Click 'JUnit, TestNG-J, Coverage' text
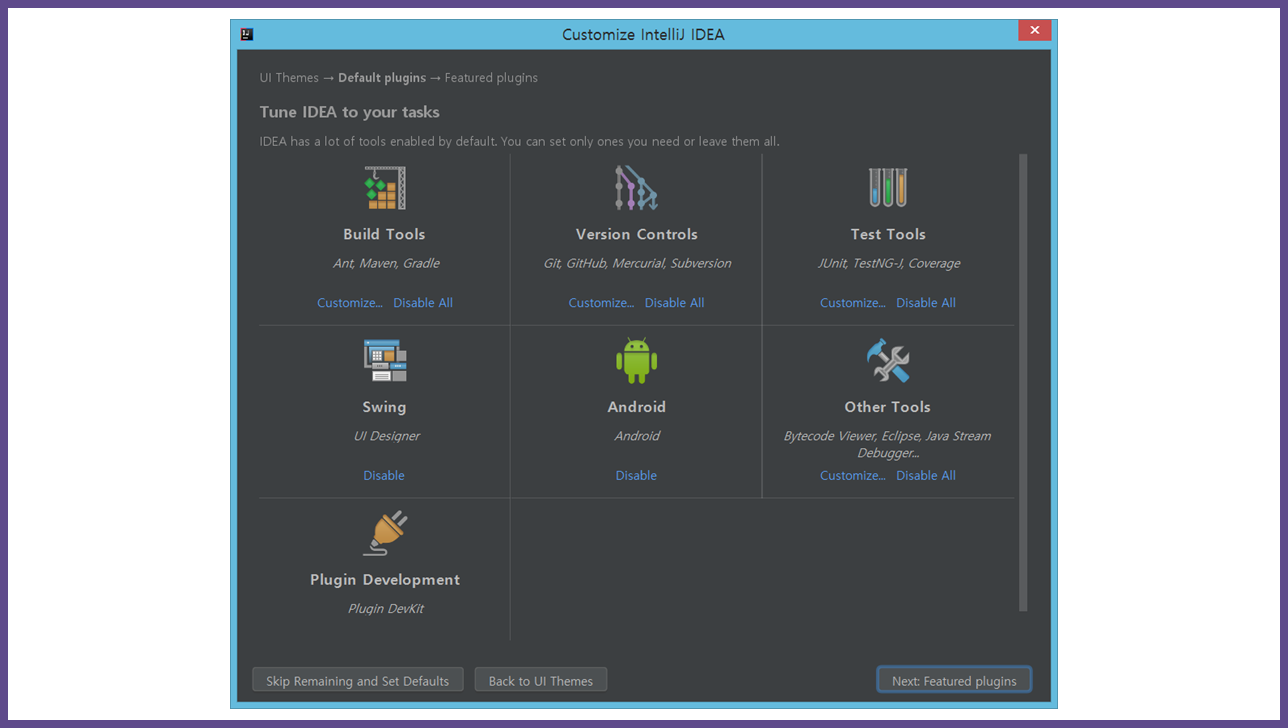This screenshot has width=1288, height=728. 889,264
